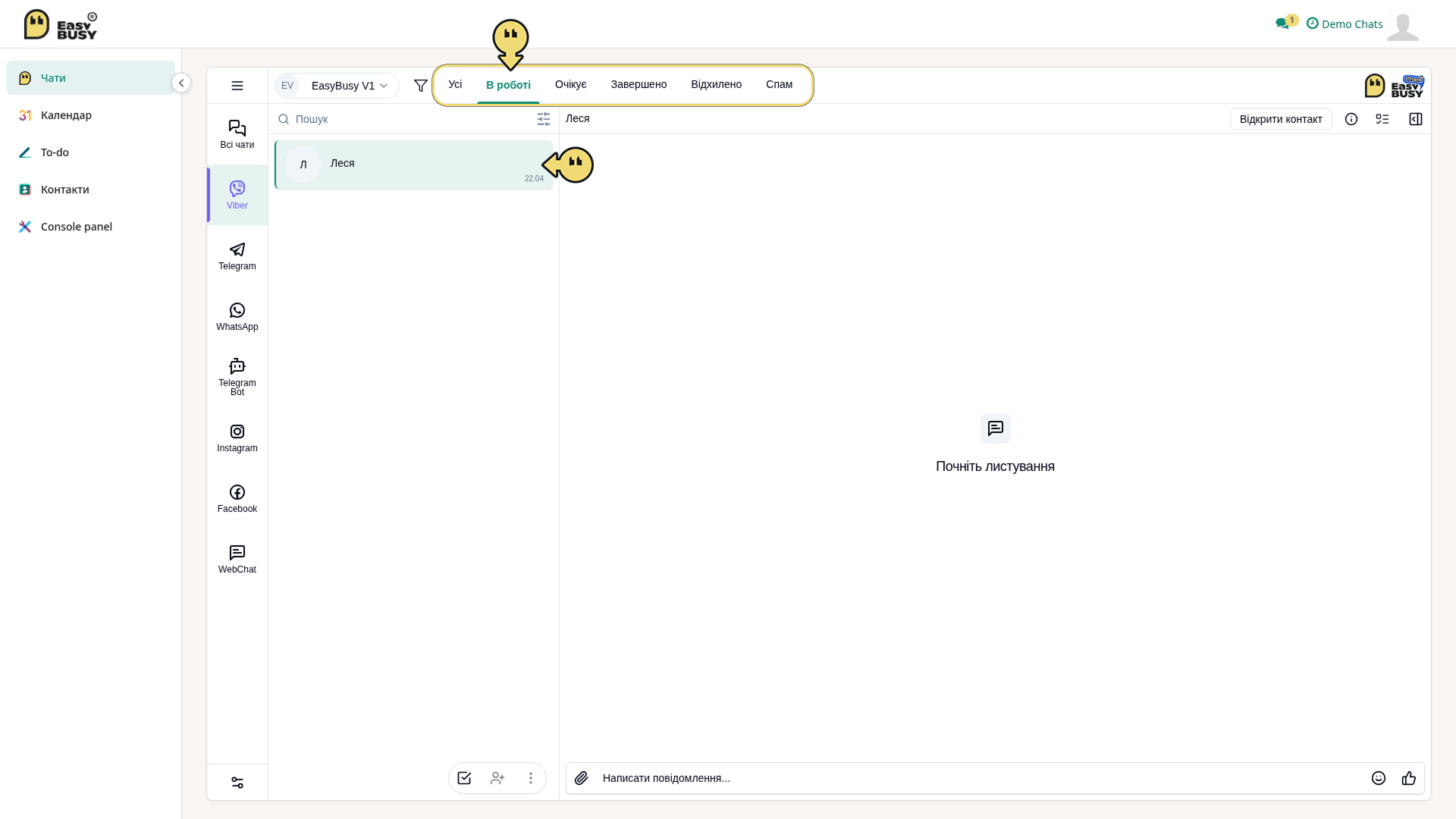Open Instagram chats
1456x819 pixels.
click(237, 438)
